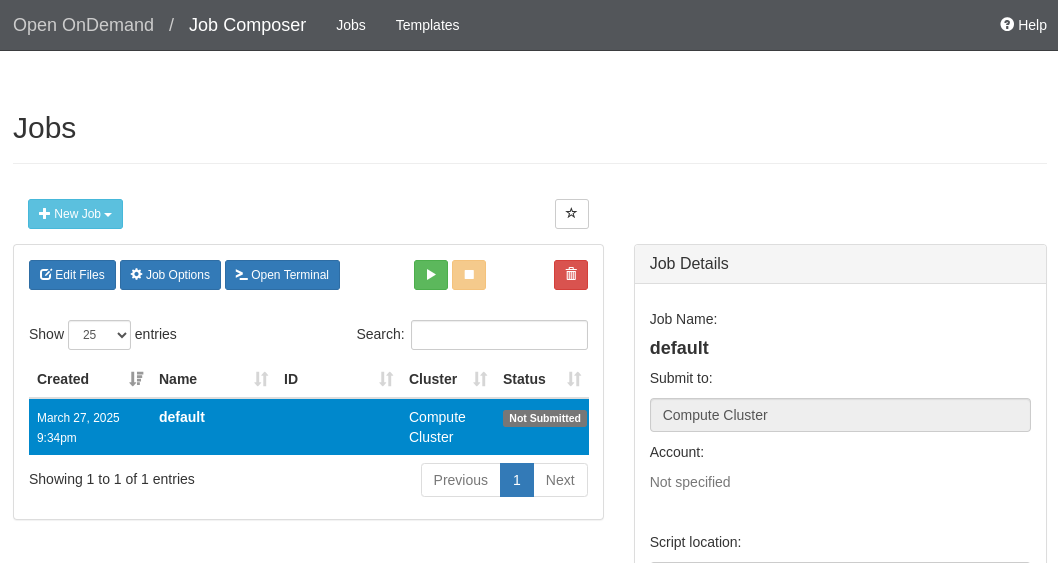Select page 1 in pagination
The image size is (1058, 563).
coord(517,480)
